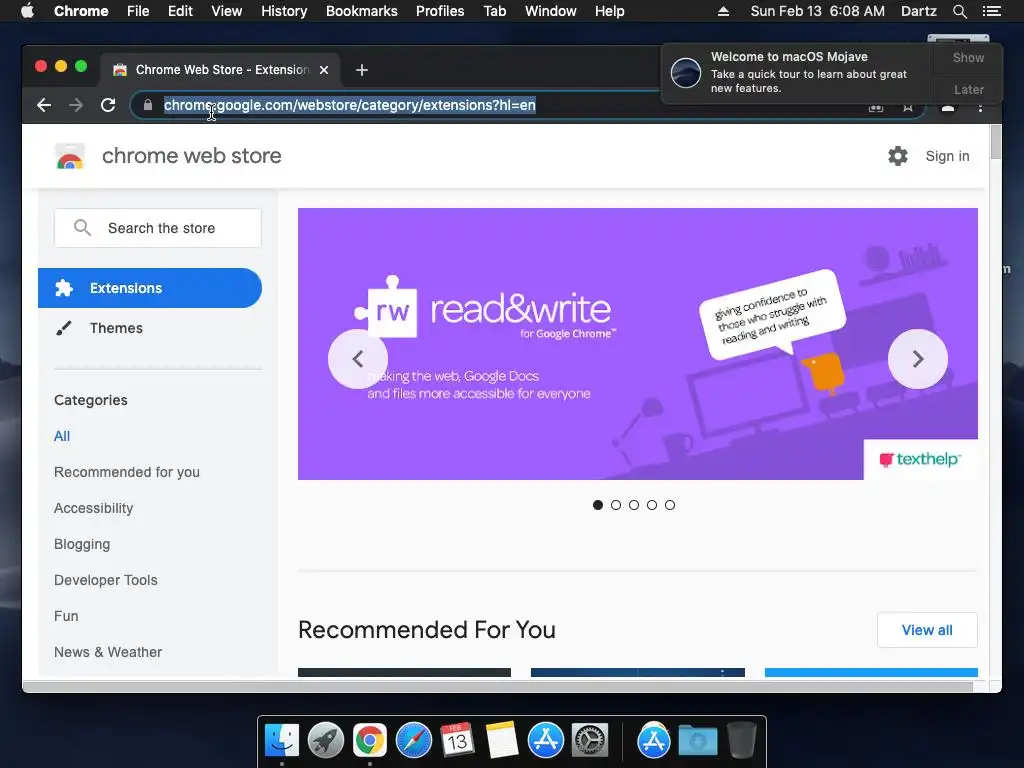Select first carousel dot indicator
The width and height of the screenshot is (1024, 768).
598,505
